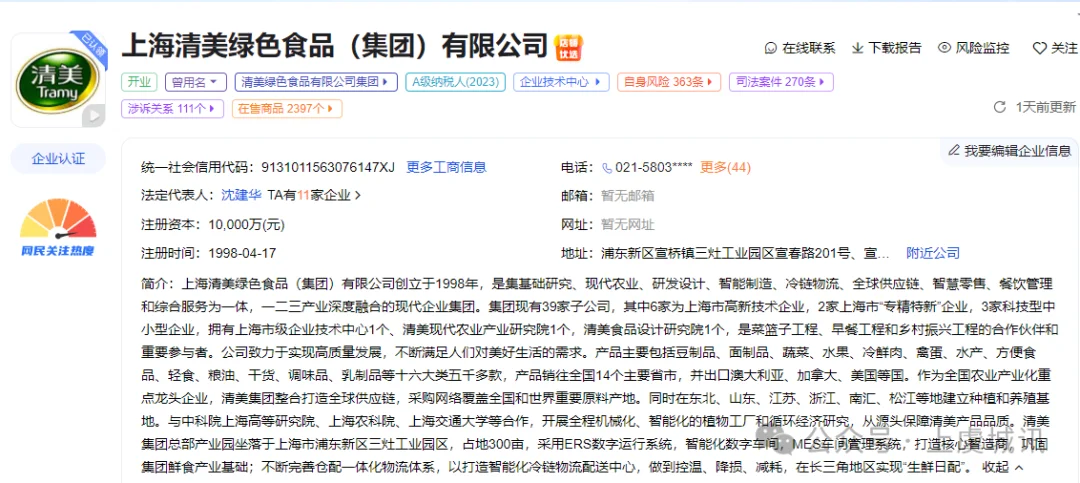Click the 暂无网址 text
Image resolution: width=1080 pixels, height=483 pixels.
[627, 225]
